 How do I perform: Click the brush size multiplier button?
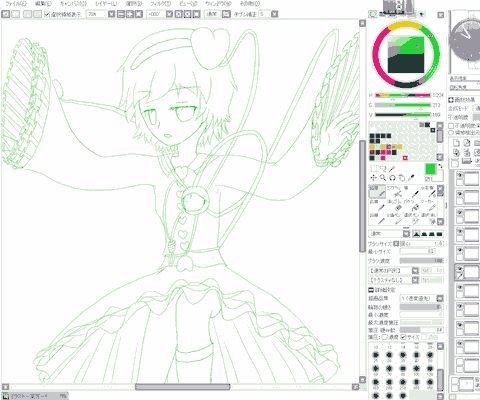pos(396,244)
